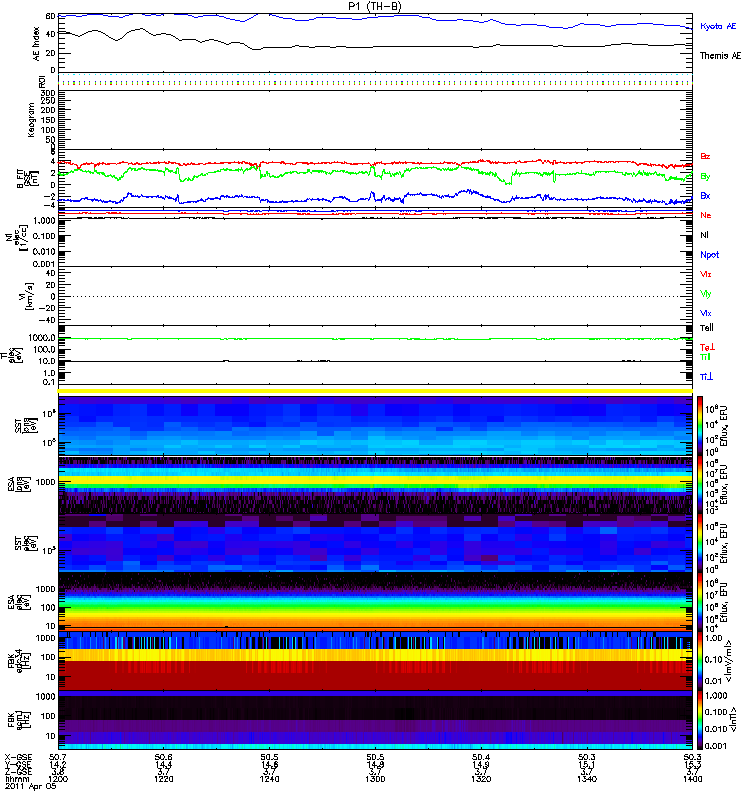Click the top SST ion Eflux color bar

coord(700,426)
